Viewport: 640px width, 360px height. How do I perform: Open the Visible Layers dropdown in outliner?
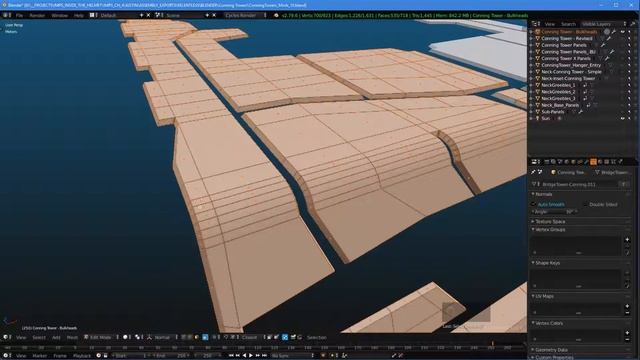pos(603,24)
